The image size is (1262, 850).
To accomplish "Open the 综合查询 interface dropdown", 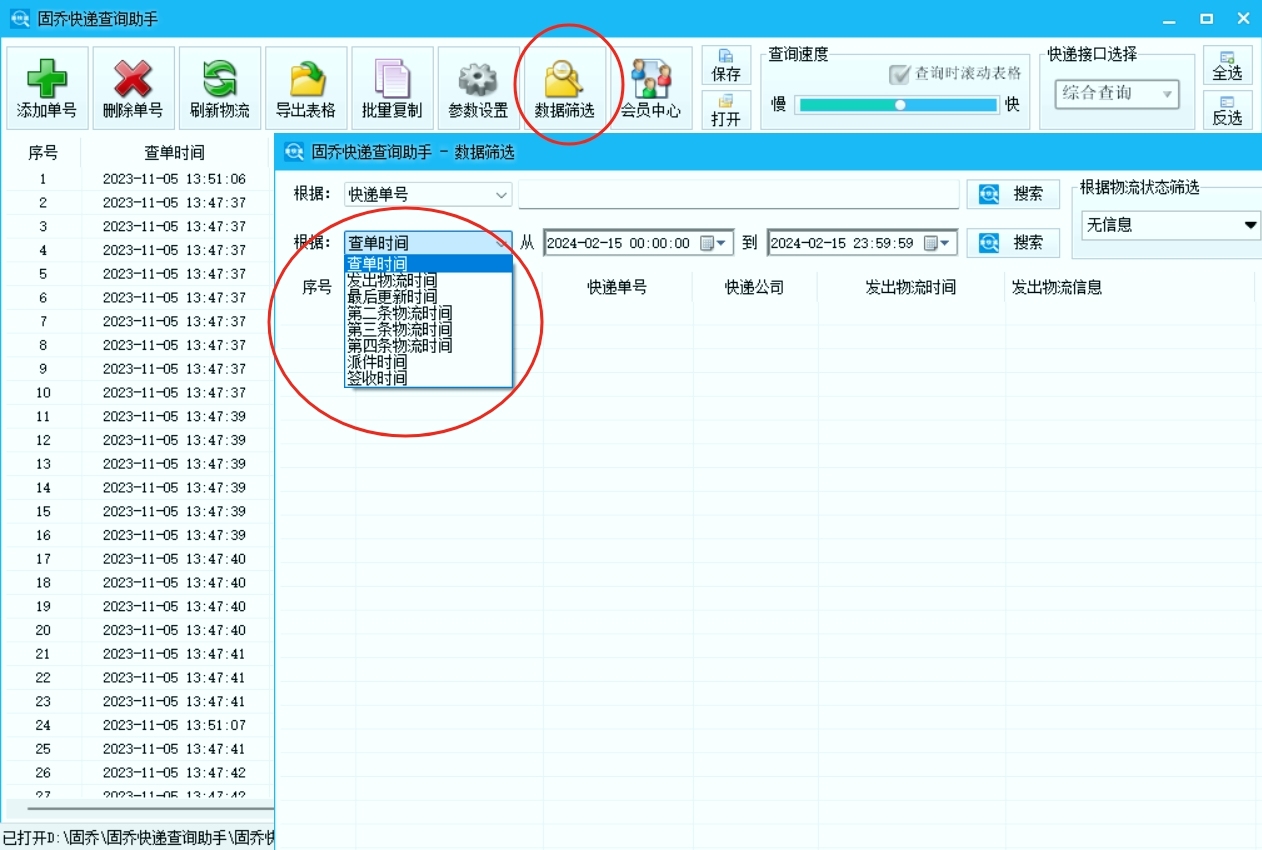I will (x=1117, y=94).
